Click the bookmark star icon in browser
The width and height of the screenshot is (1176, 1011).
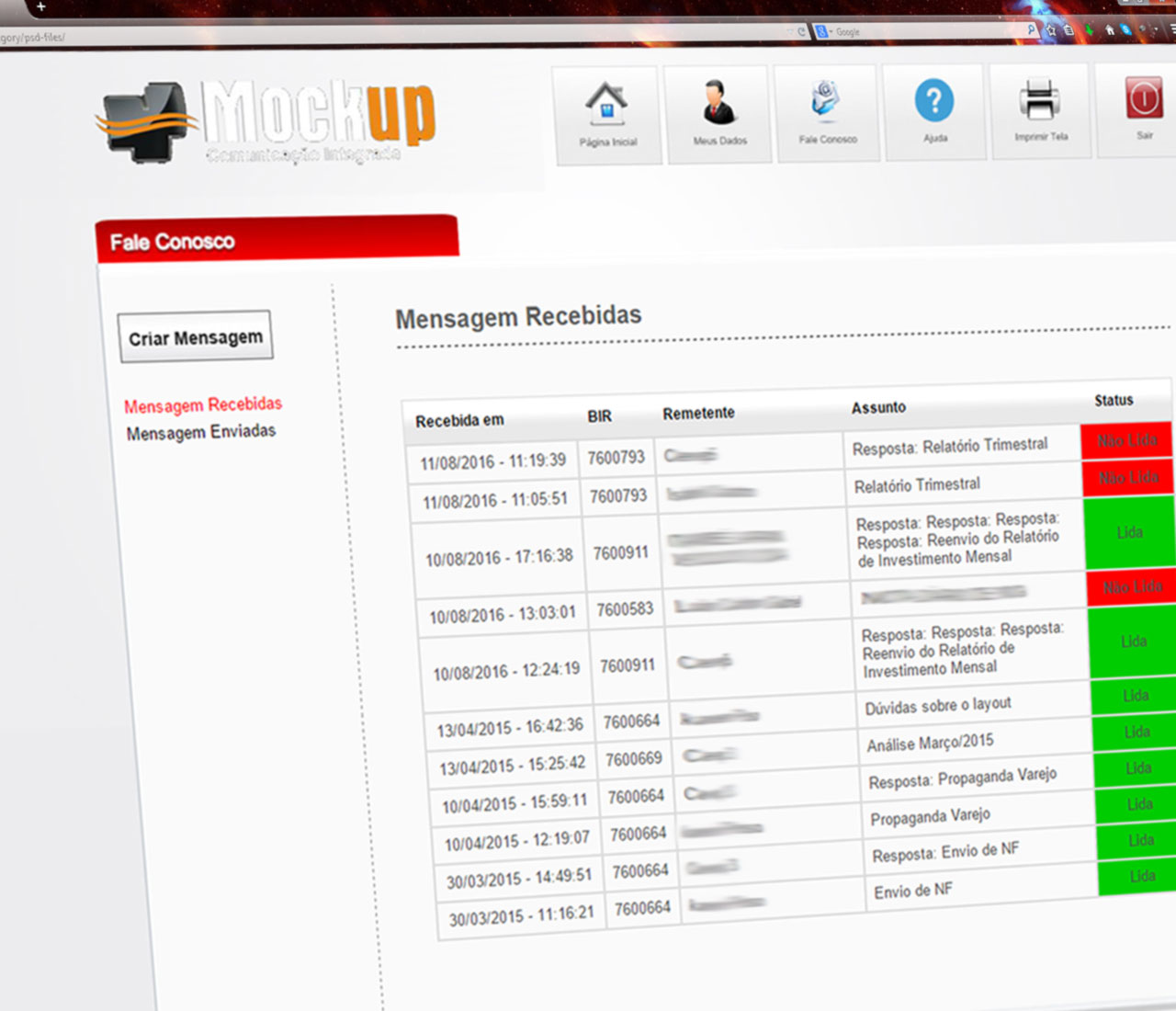tap(1051, 30)
